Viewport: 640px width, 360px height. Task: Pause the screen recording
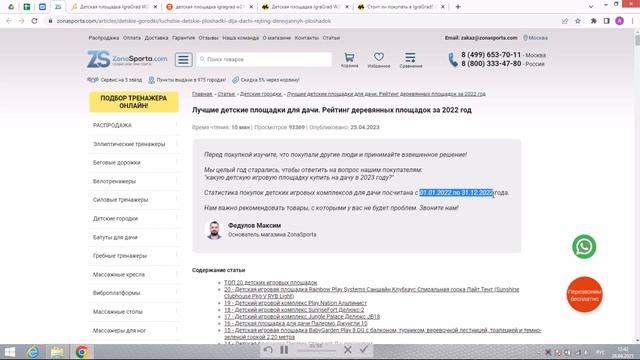coord(284,350)
